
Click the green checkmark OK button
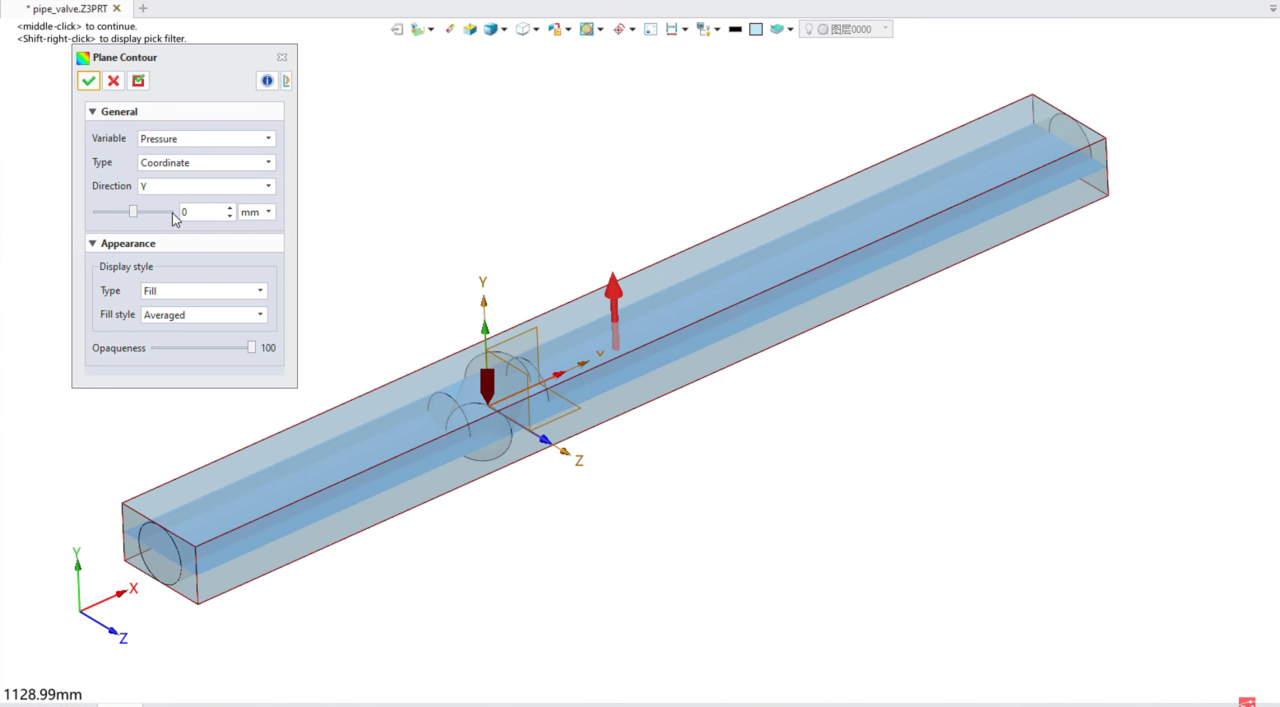click(x=89, y=81)
